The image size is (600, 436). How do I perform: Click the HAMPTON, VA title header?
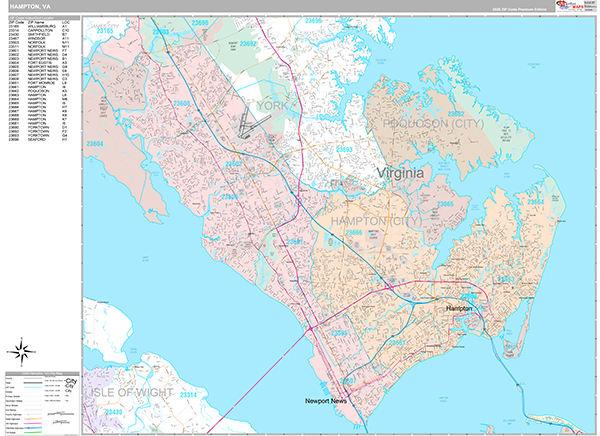[x=30, y=7]
